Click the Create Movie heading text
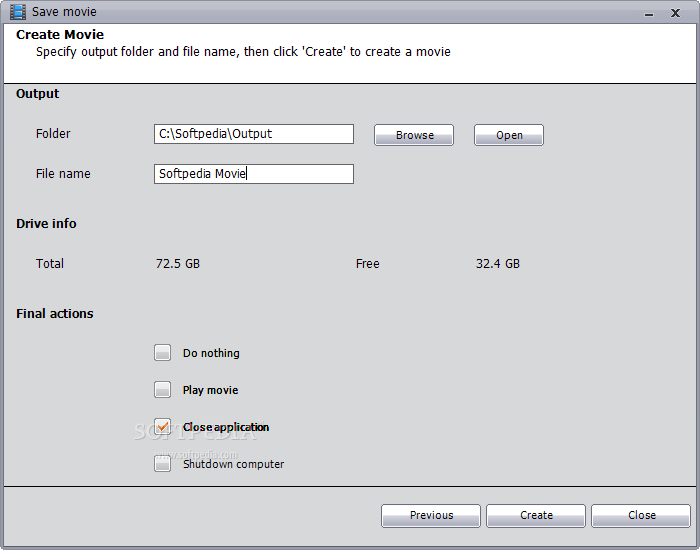 pyautogui.click(x=60, y=34)
